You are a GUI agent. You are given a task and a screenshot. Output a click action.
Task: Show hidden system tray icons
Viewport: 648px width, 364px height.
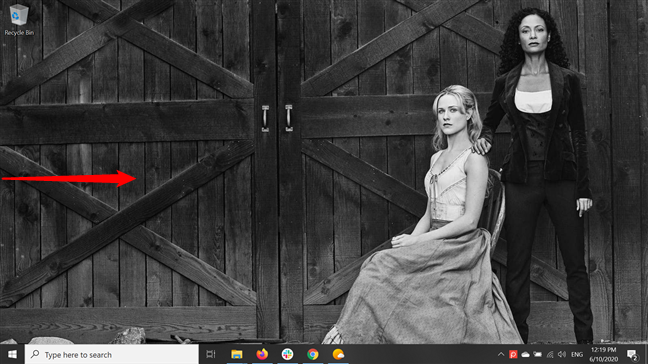click(501, 354)
